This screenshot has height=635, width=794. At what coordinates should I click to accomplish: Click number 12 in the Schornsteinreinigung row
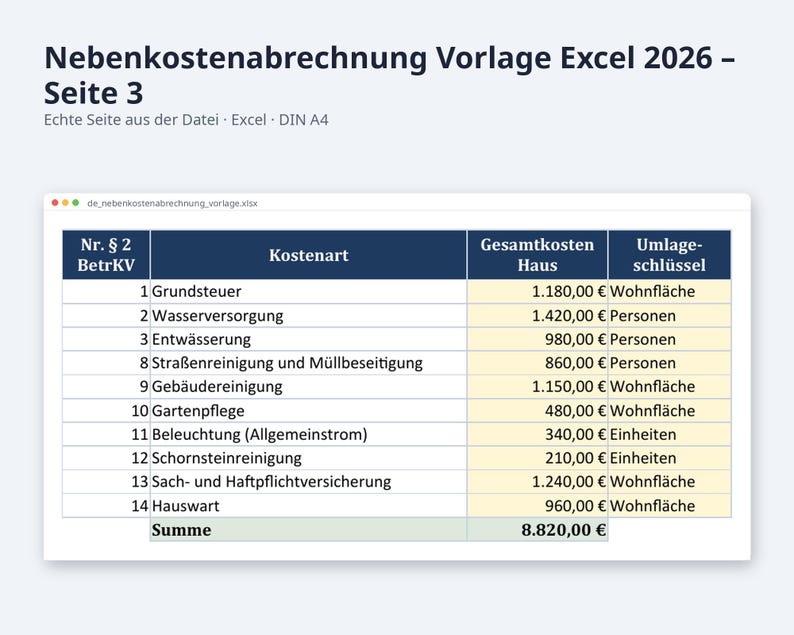click(106, 458)
